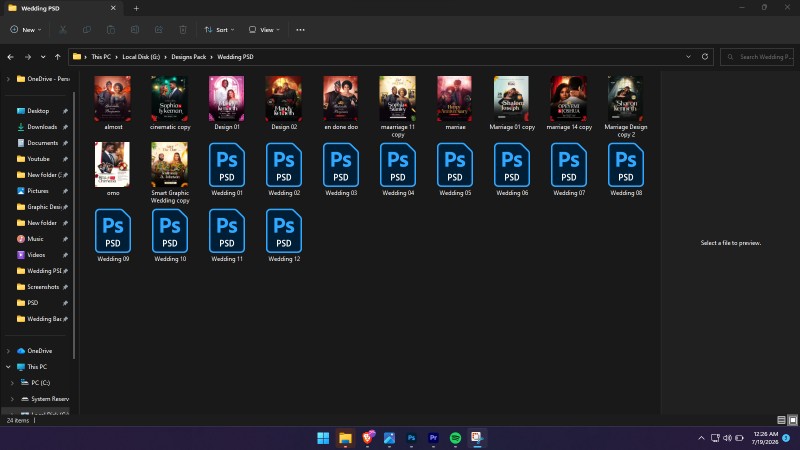
Task: Click the taskbar clock and date
Action: coord(765,438)
